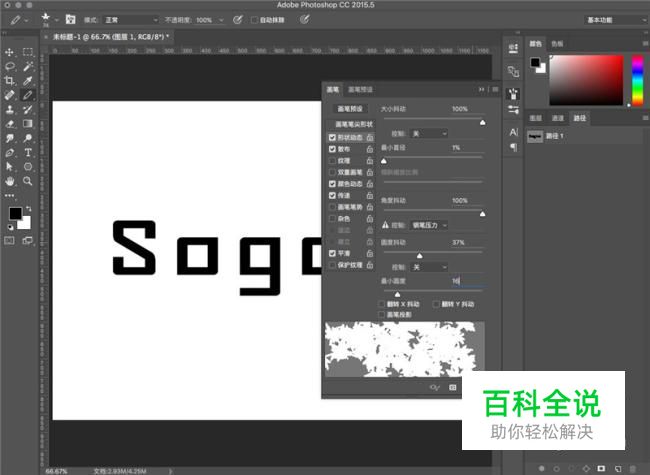
Task: Select the History Brush tool
Action: (28, 109)
